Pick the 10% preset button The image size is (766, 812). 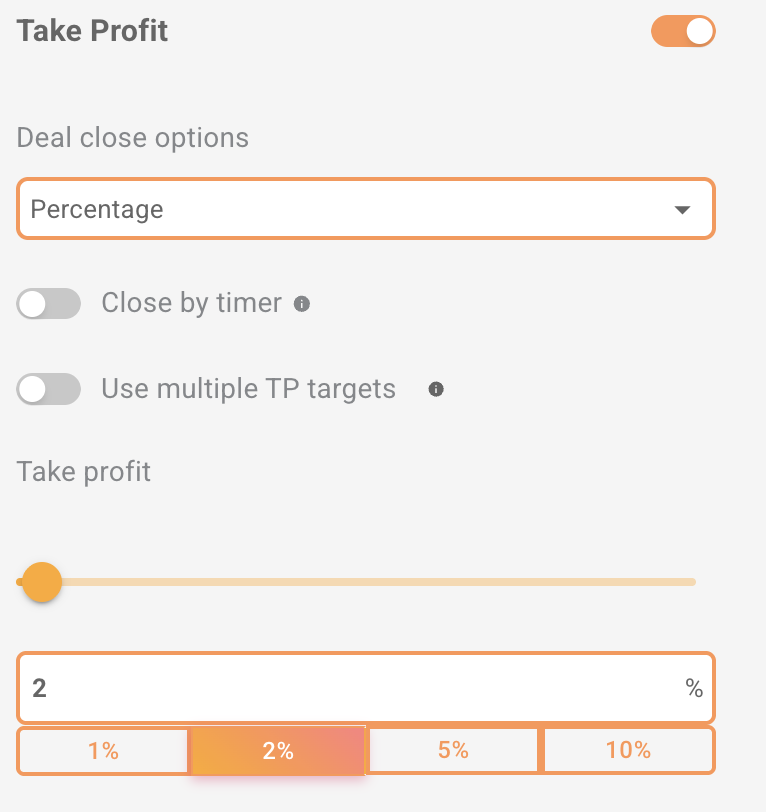coord(628,751)
